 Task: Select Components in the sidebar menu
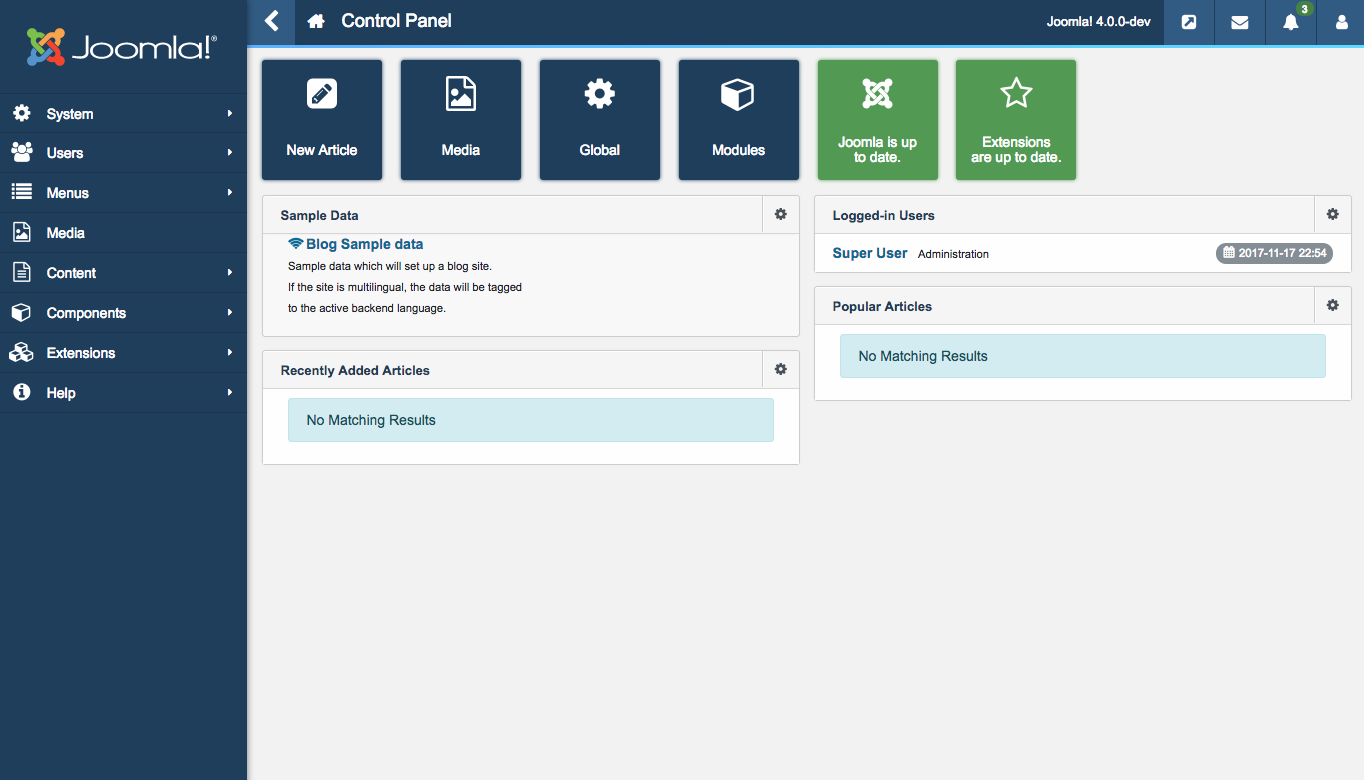[x=123, y=313]
